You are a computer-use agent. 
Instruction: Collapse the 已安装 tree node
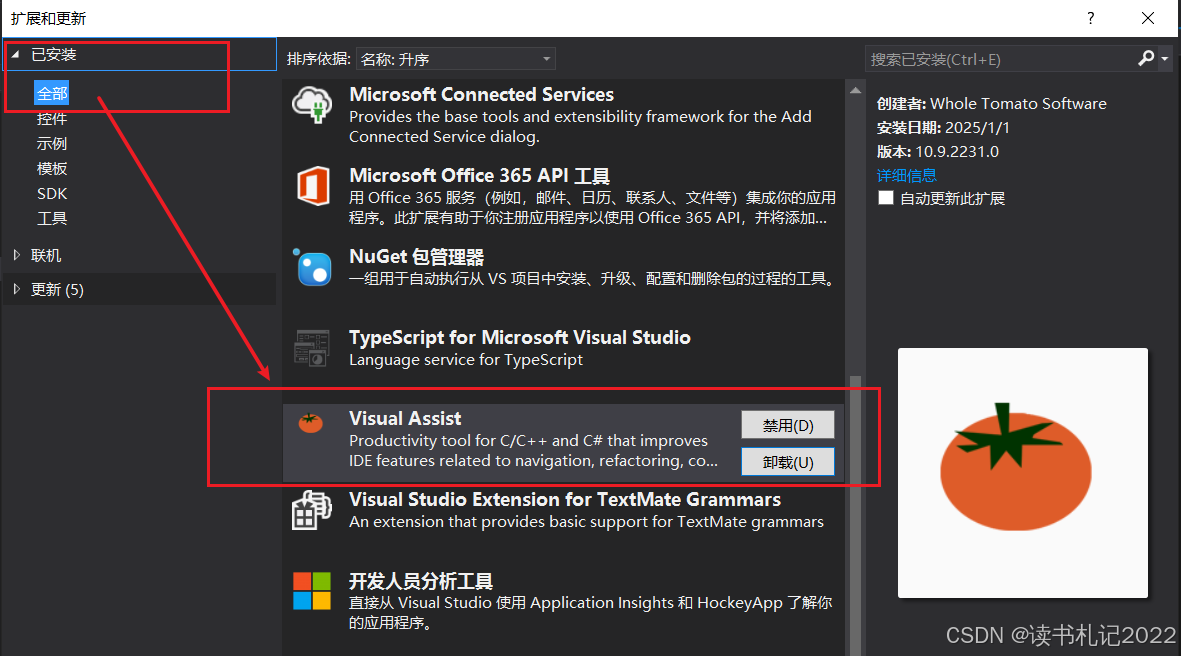tap(16, 55)
